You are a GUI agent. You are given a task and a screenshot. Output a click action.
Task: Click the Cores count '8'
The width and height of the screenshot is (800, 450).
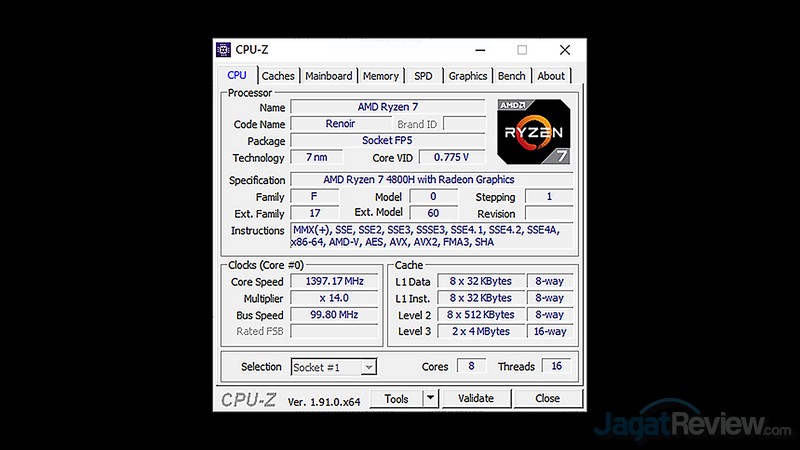(471, 366)
